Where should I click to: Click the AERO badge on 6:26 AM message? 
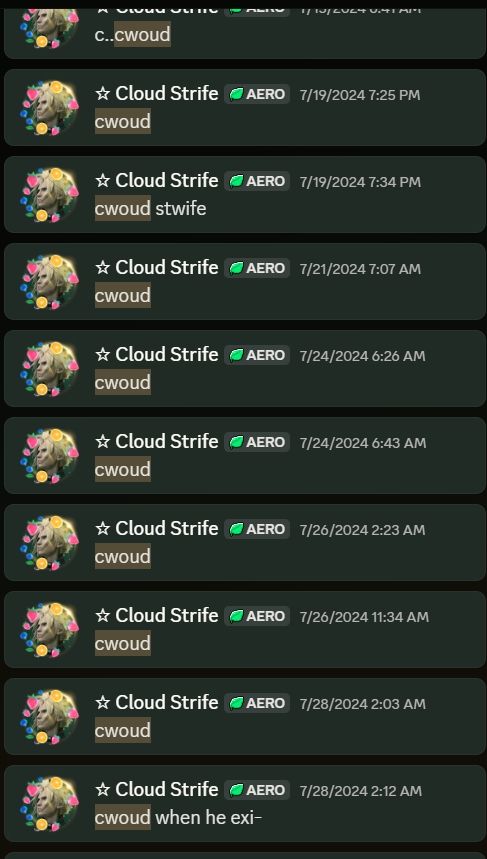257,355
